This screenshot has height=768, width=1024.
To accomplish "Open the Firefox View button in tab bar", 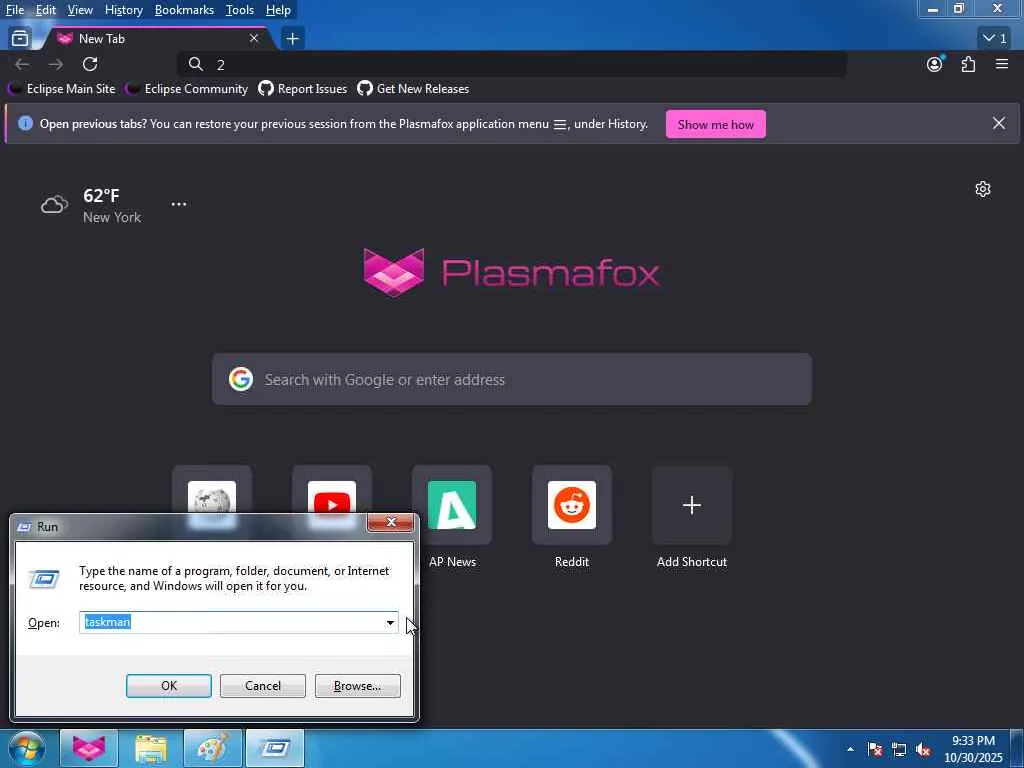I will pyautogui.click(x=20, y=39).
